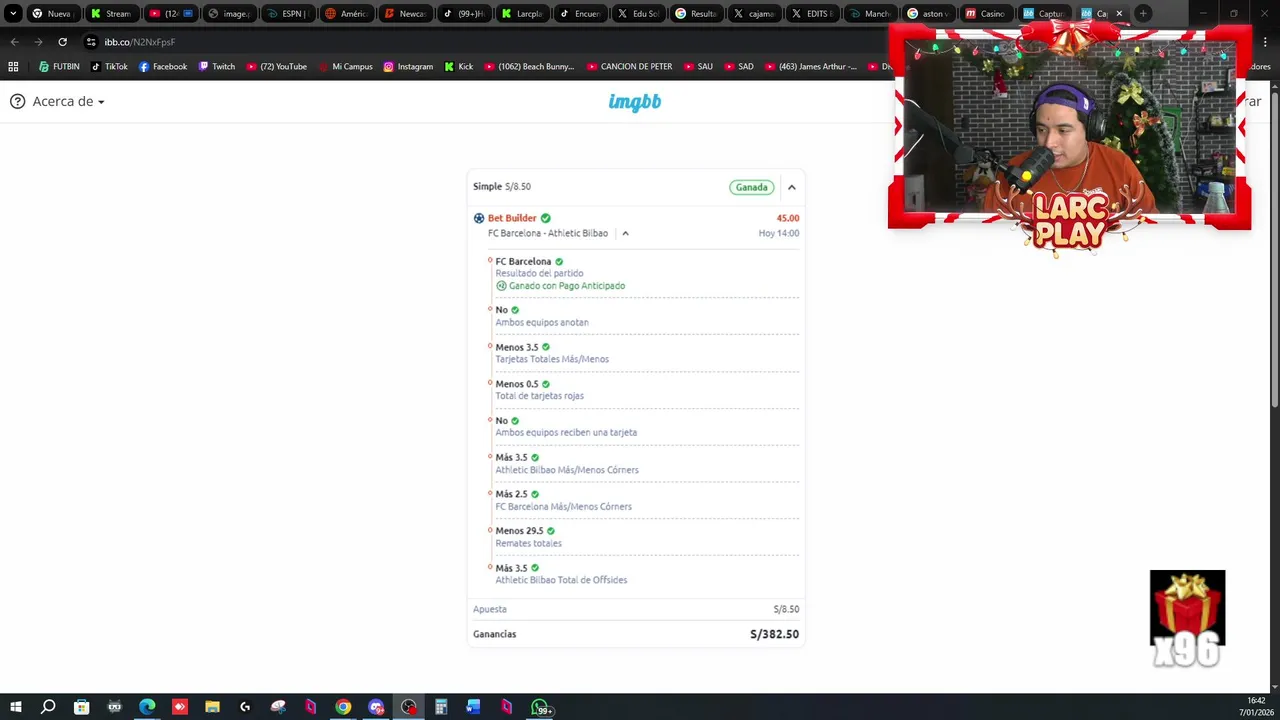
Task: Open the SAD bookmark
Action: pos(738,67)
